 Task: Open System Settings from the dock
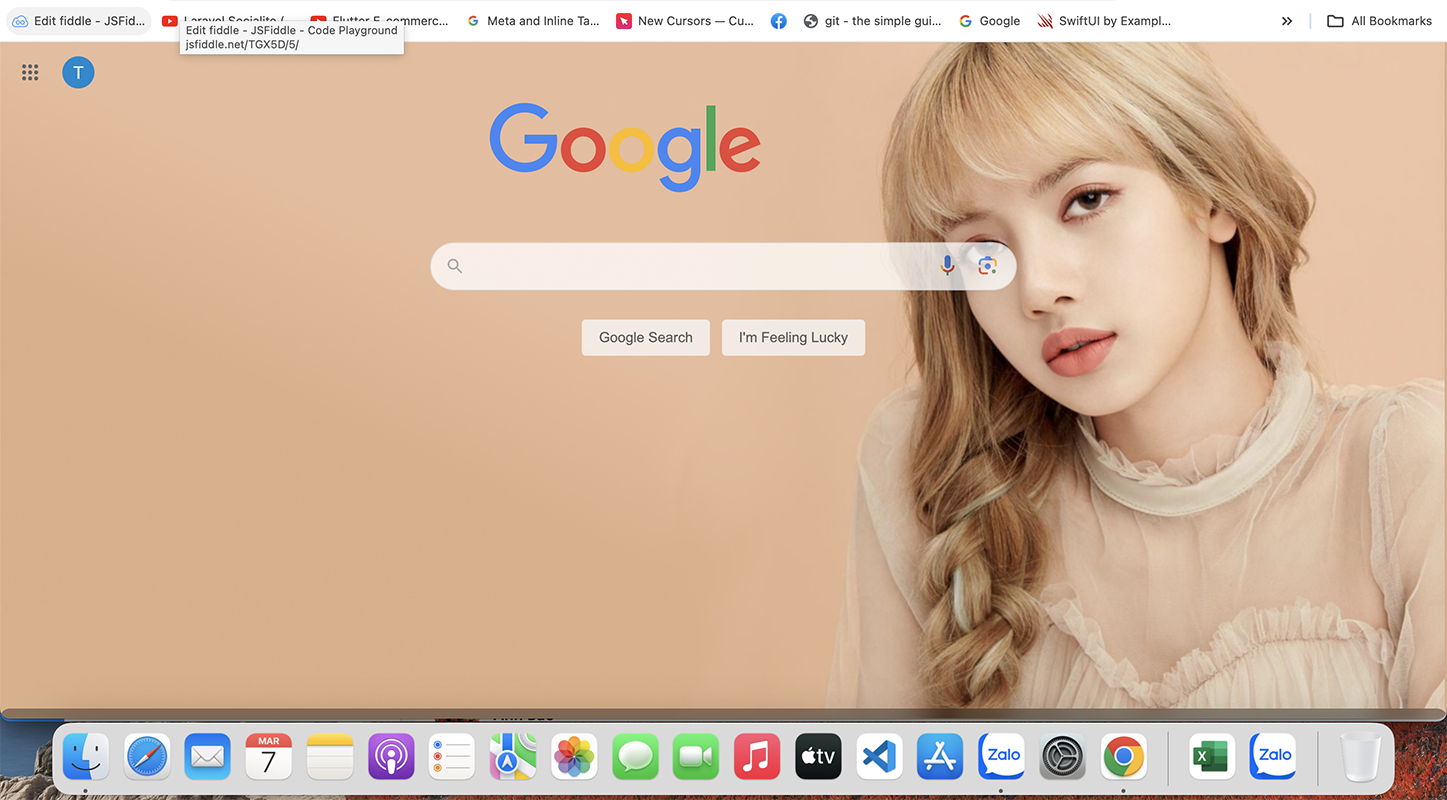click(x=1062, y=757)
